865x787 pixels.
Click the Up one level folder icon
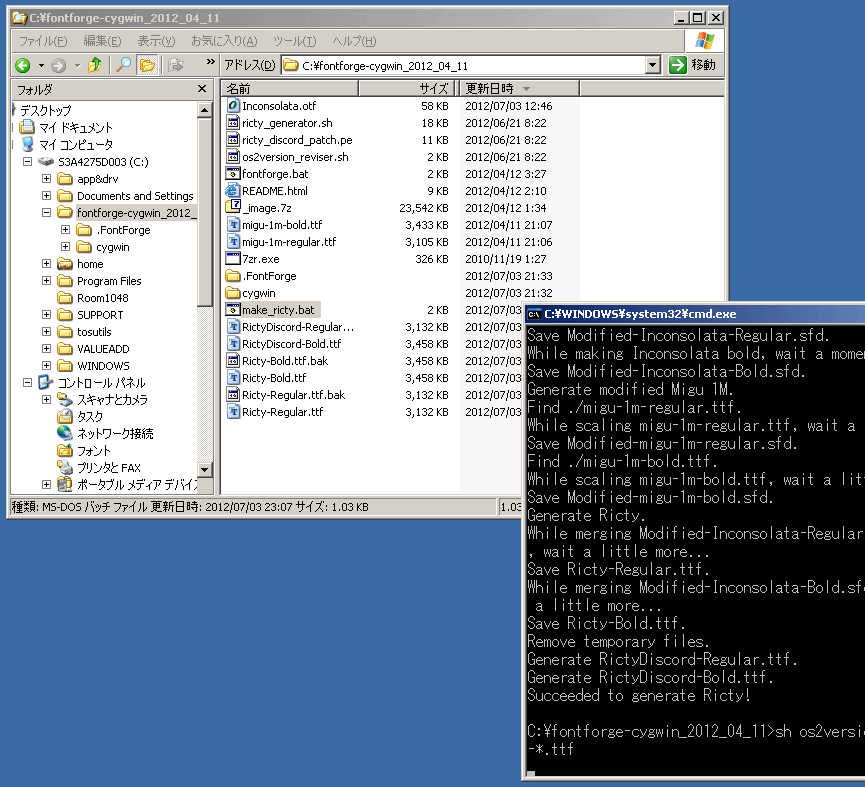tap(95, 65)
